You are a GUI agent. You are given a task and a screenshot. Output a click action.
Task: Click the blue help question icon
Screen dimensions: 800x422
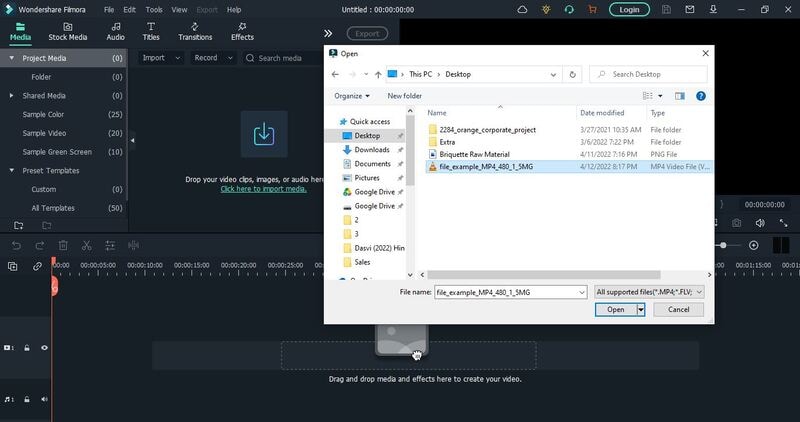(701, 96)
